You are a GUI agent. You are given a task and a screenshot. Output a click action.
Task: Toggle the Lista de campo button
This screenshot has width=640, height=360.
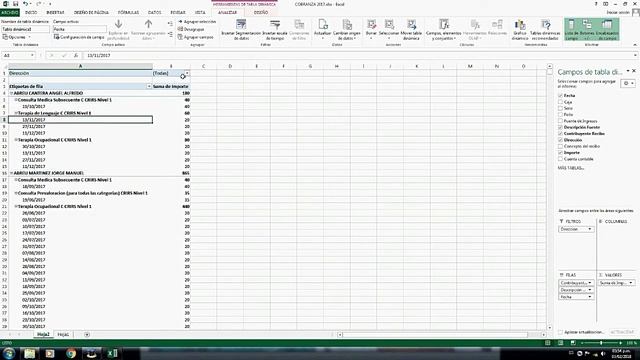tap(571, 29)
